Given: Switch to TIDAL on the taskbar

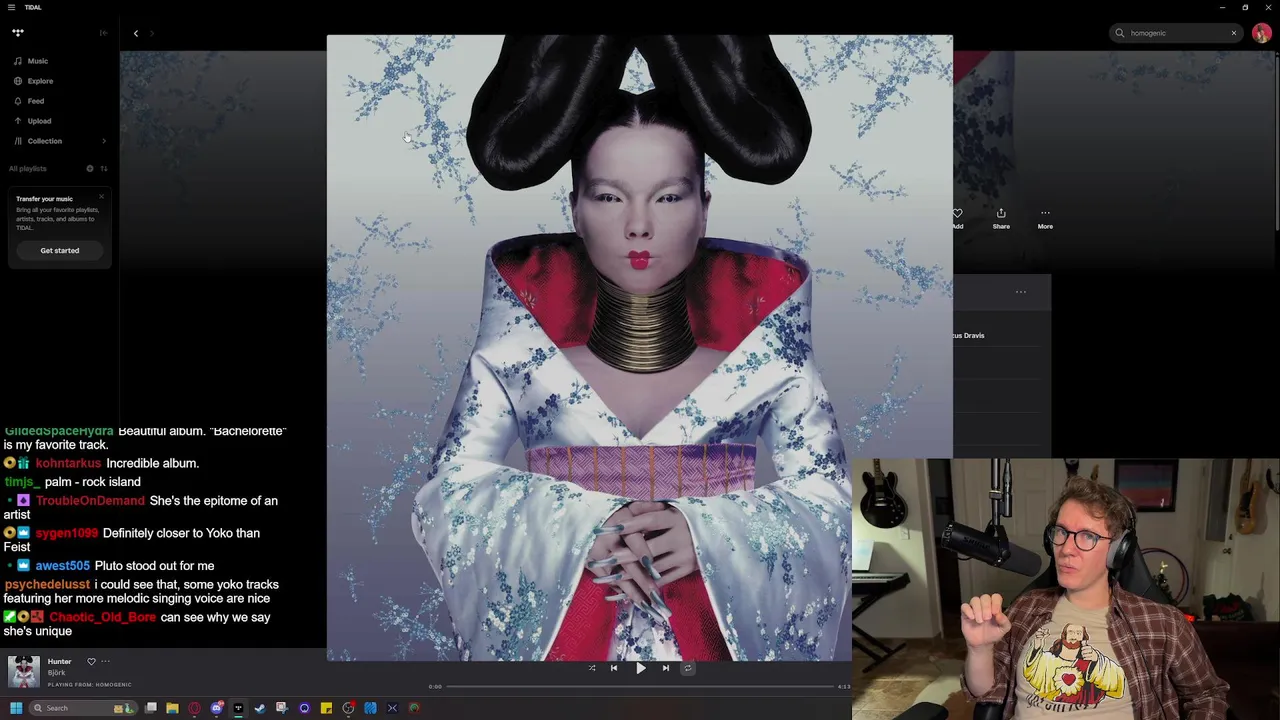Looking at the screenshot, I should point(238,708).
